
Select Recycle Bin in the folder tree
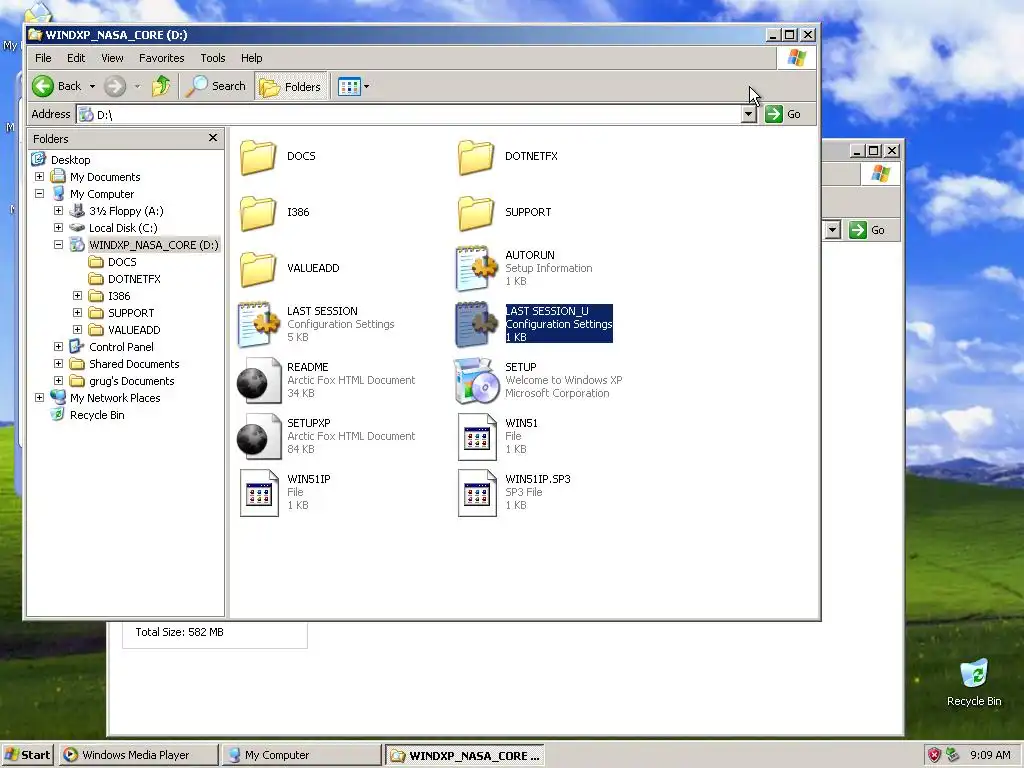97,415
